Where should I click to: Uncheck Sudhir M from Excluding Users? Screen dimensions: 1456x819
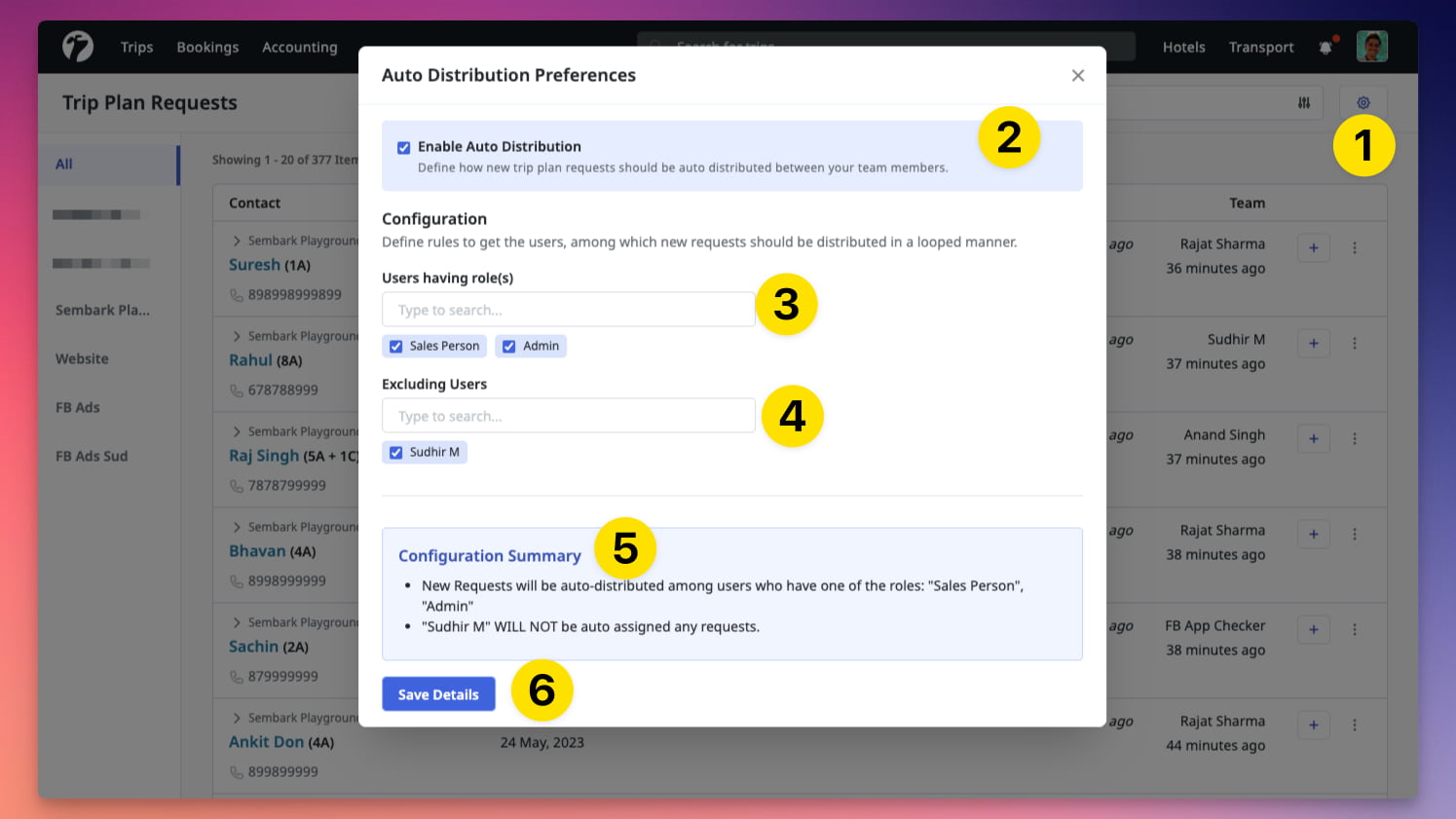click(395, 452)
